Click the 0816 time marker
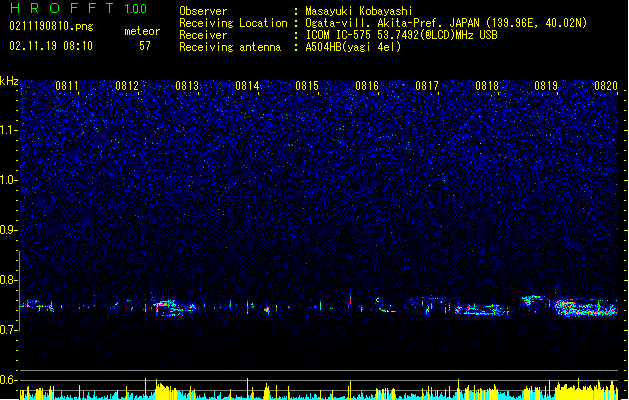Image resolution: width=629 pixels, height=400 pixels. click(367, 86)
